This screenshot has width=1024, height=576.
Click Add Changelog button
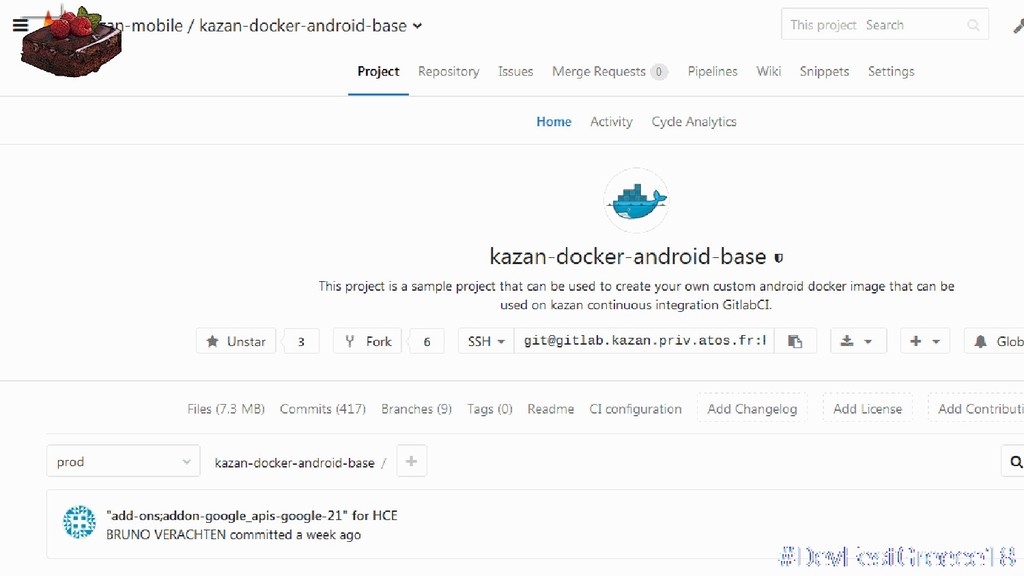tap(752, 409)
